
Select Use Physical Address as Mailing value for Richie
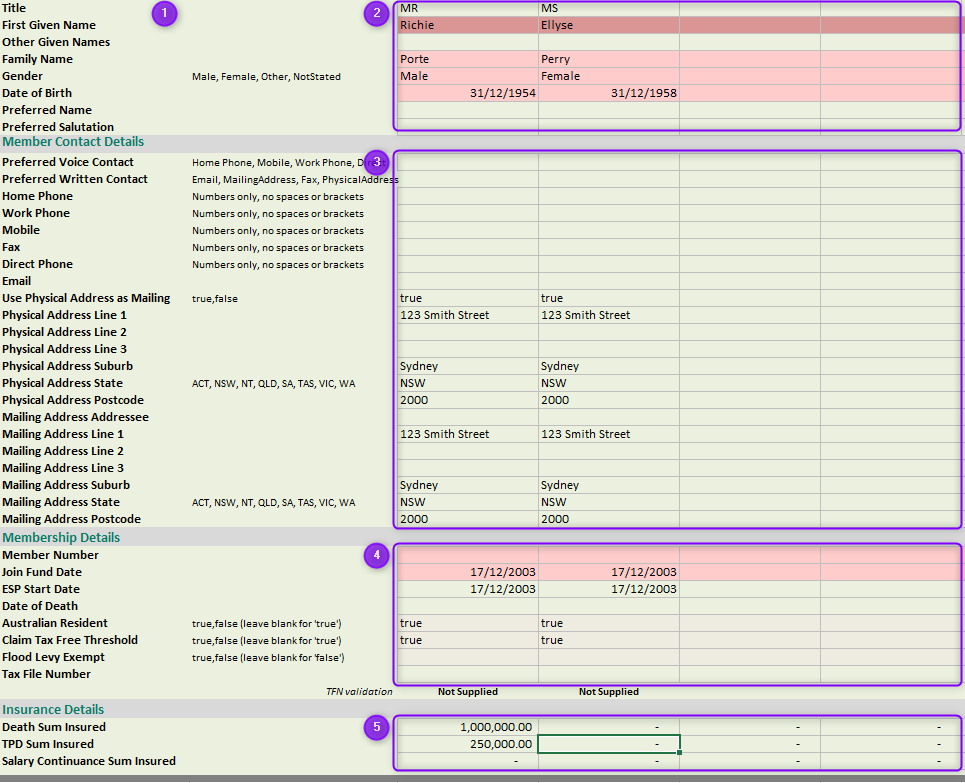(468, 298)
